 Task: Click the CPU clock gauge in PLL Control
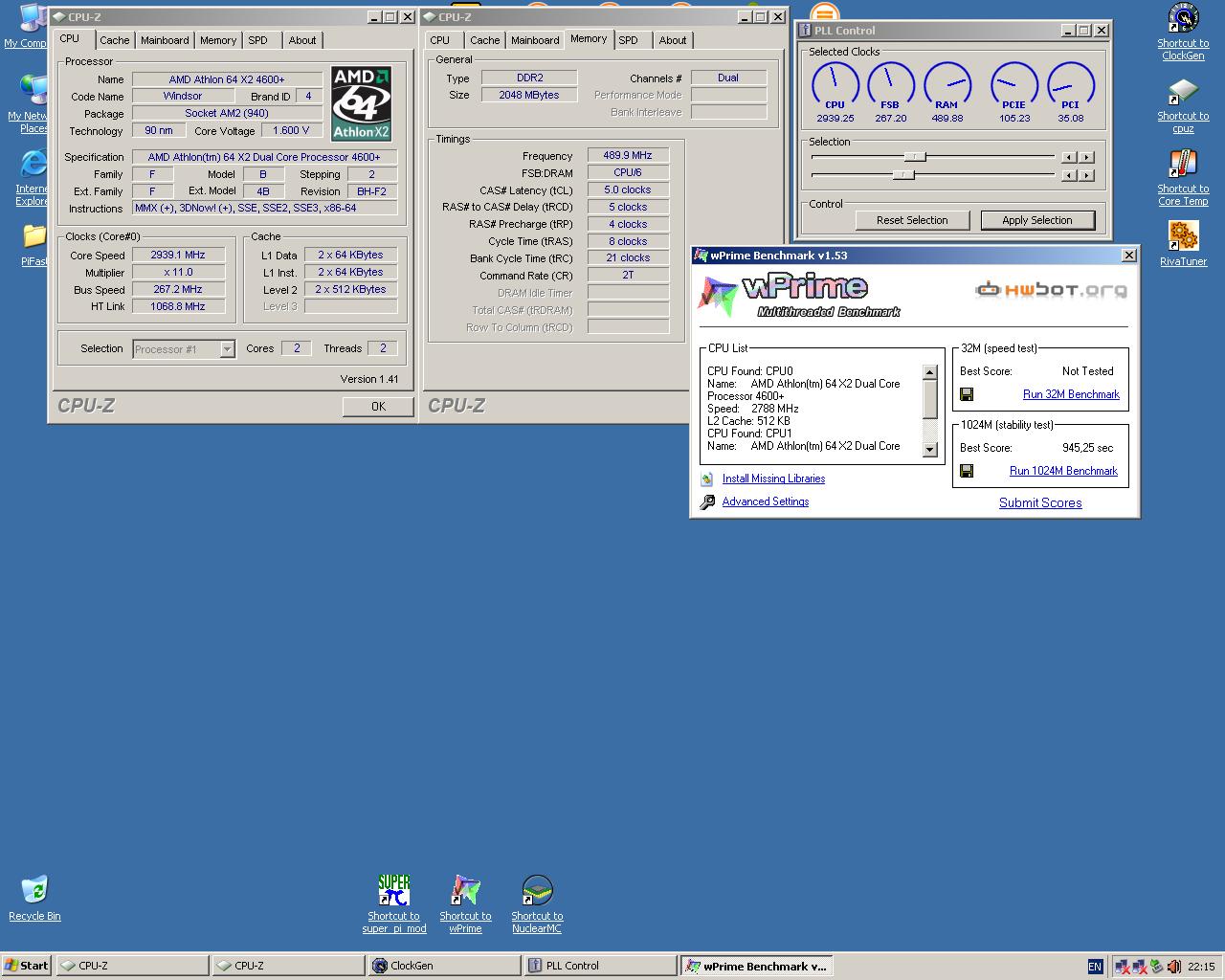click(x=835, y=86)
